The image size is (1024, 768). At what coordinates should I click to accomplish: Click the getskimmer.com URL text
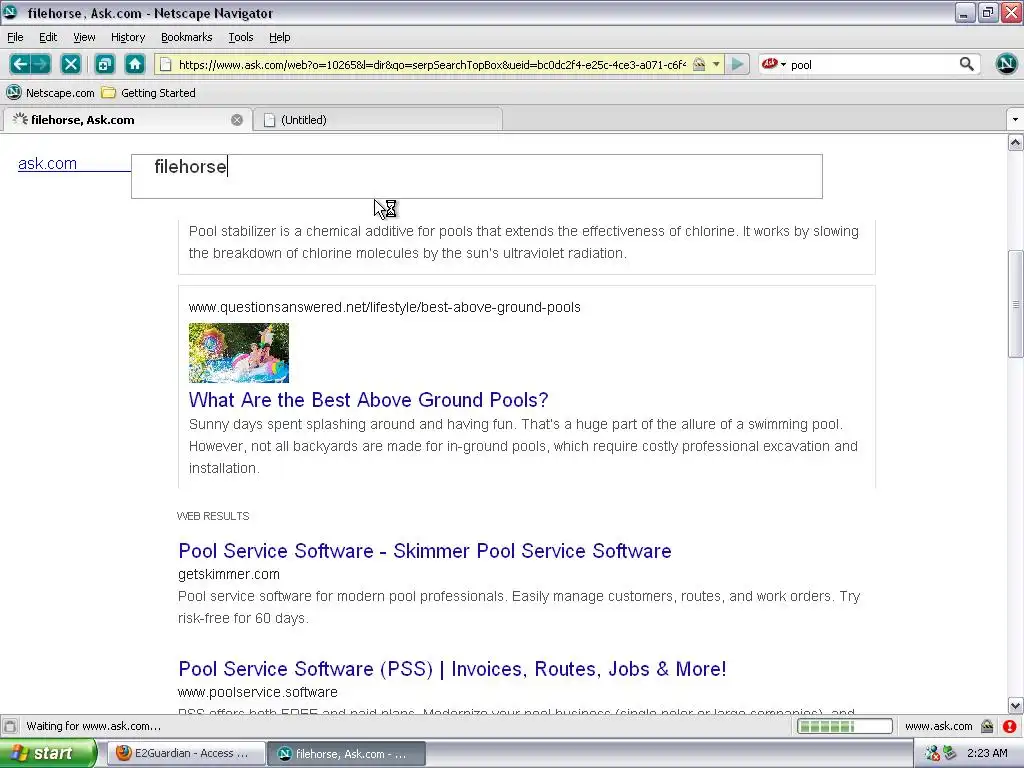click(x=229, y=574)
